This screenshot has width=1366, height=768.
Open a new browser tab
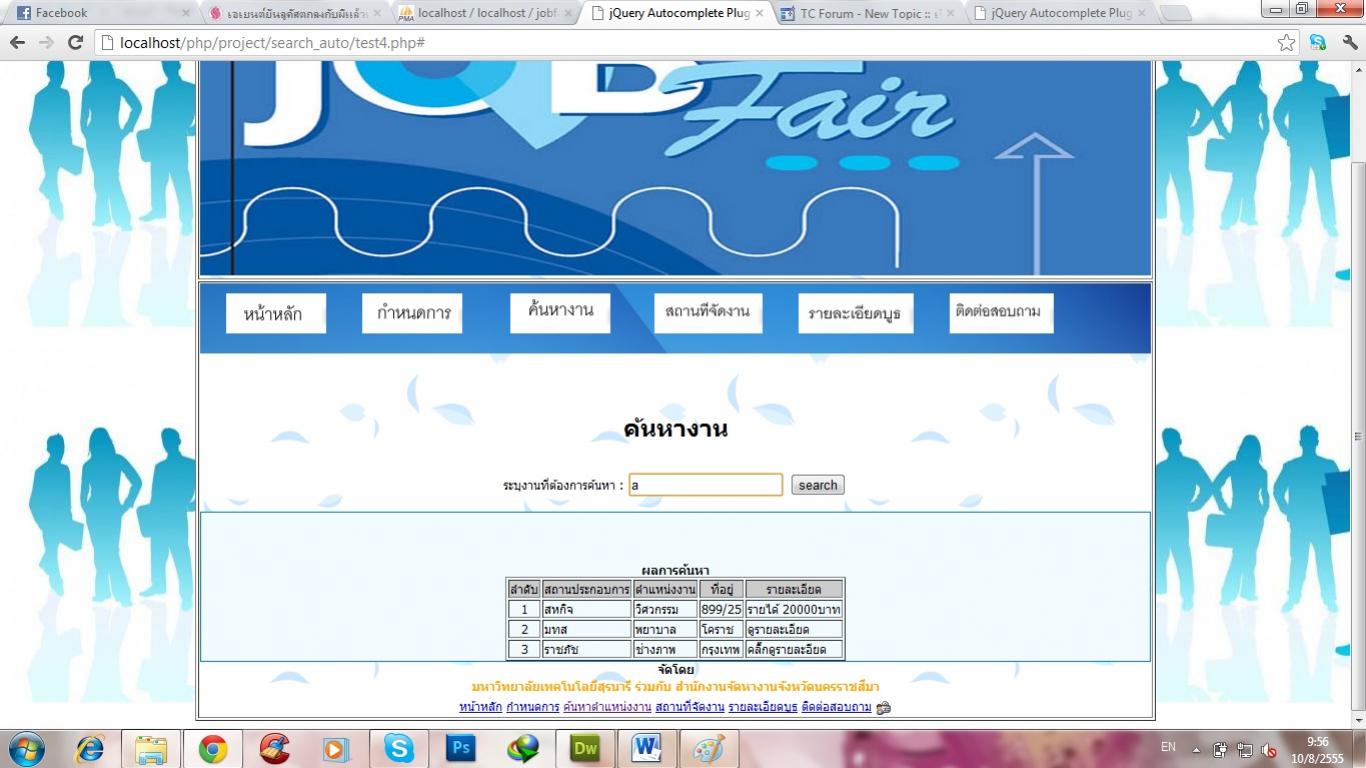click(x=1176, y=13)
